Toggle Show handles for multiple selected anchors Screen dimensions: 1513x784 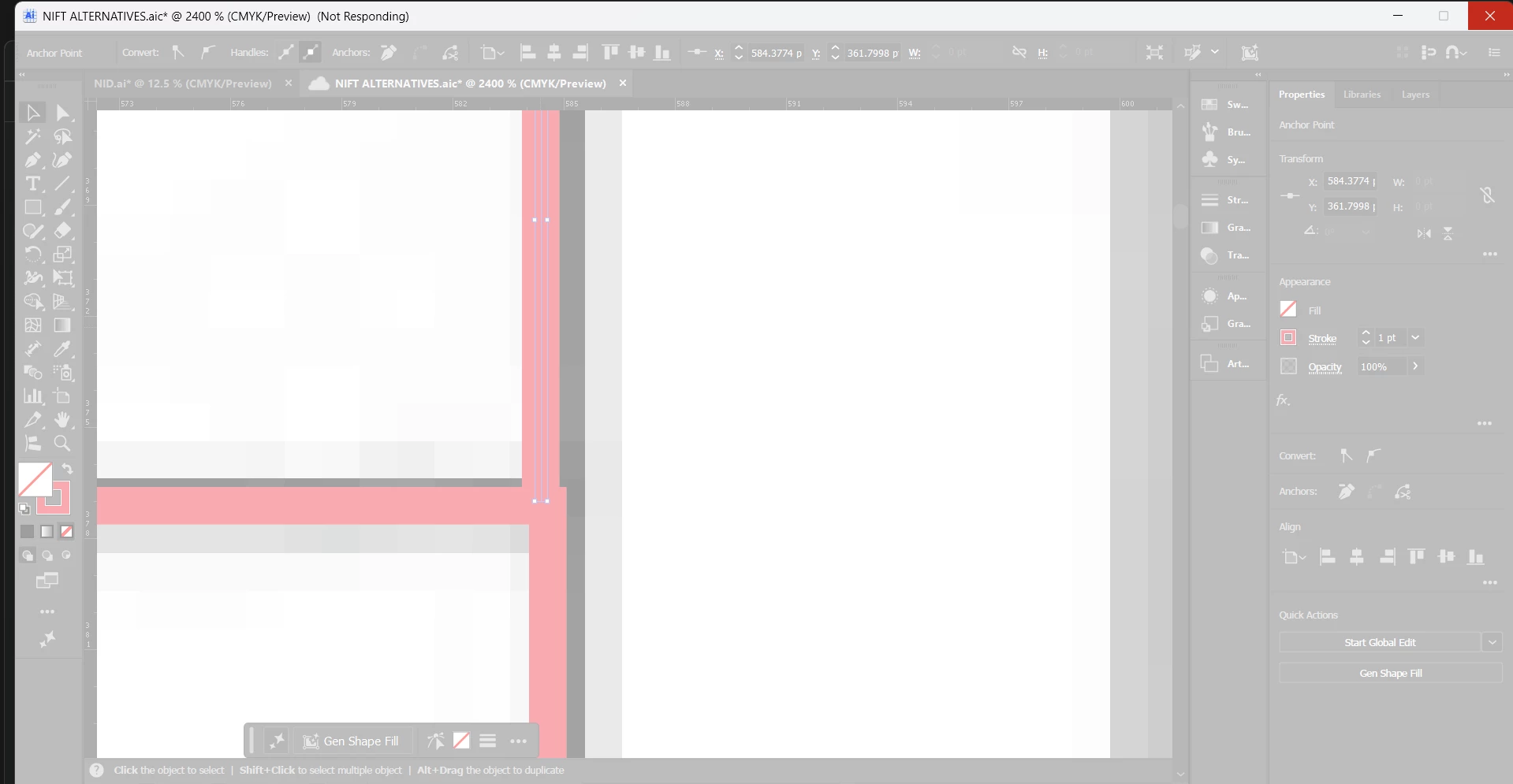pyautogui.click(x=286, y=53)
